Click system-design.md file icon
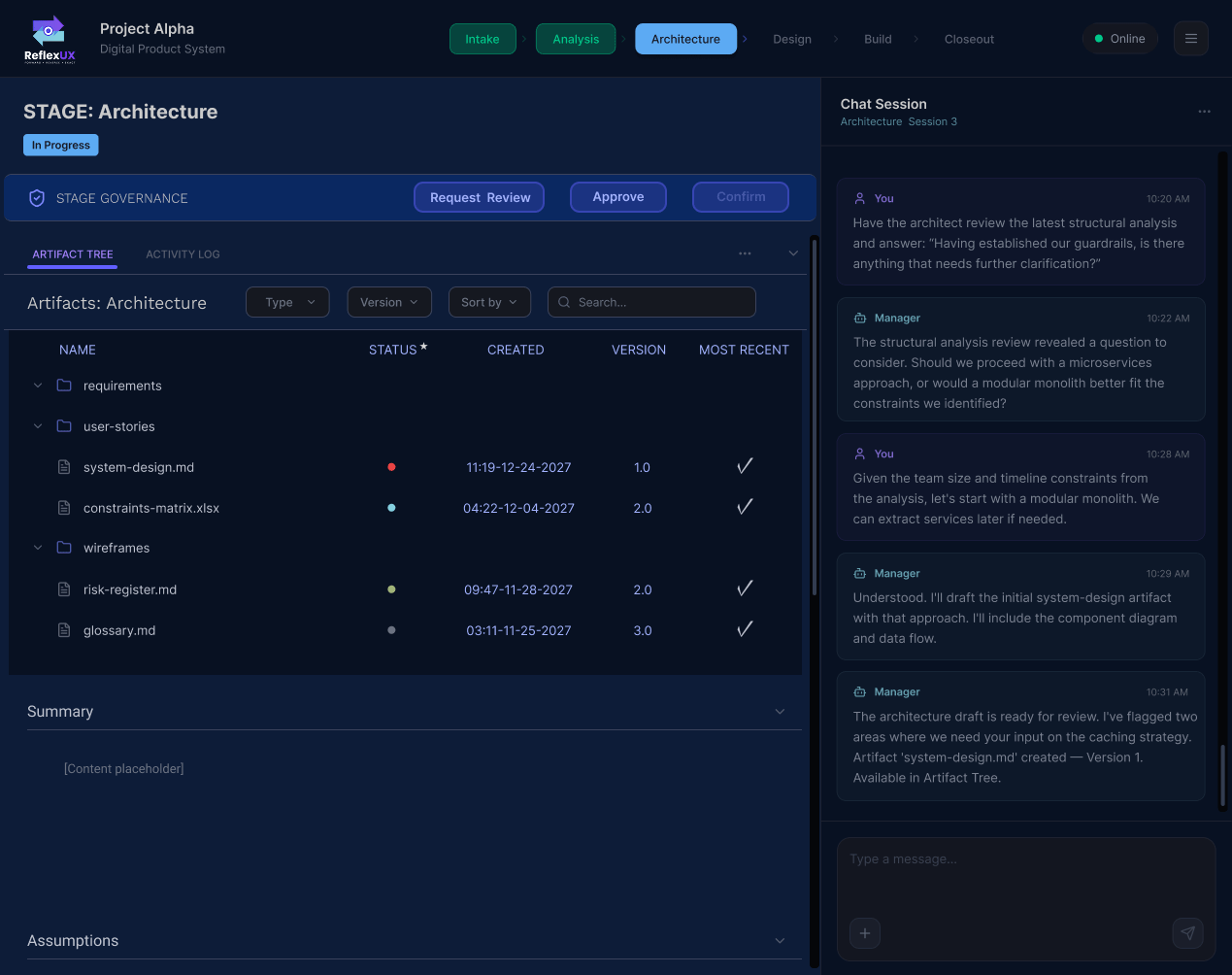1232x975 pixels. 64,467
